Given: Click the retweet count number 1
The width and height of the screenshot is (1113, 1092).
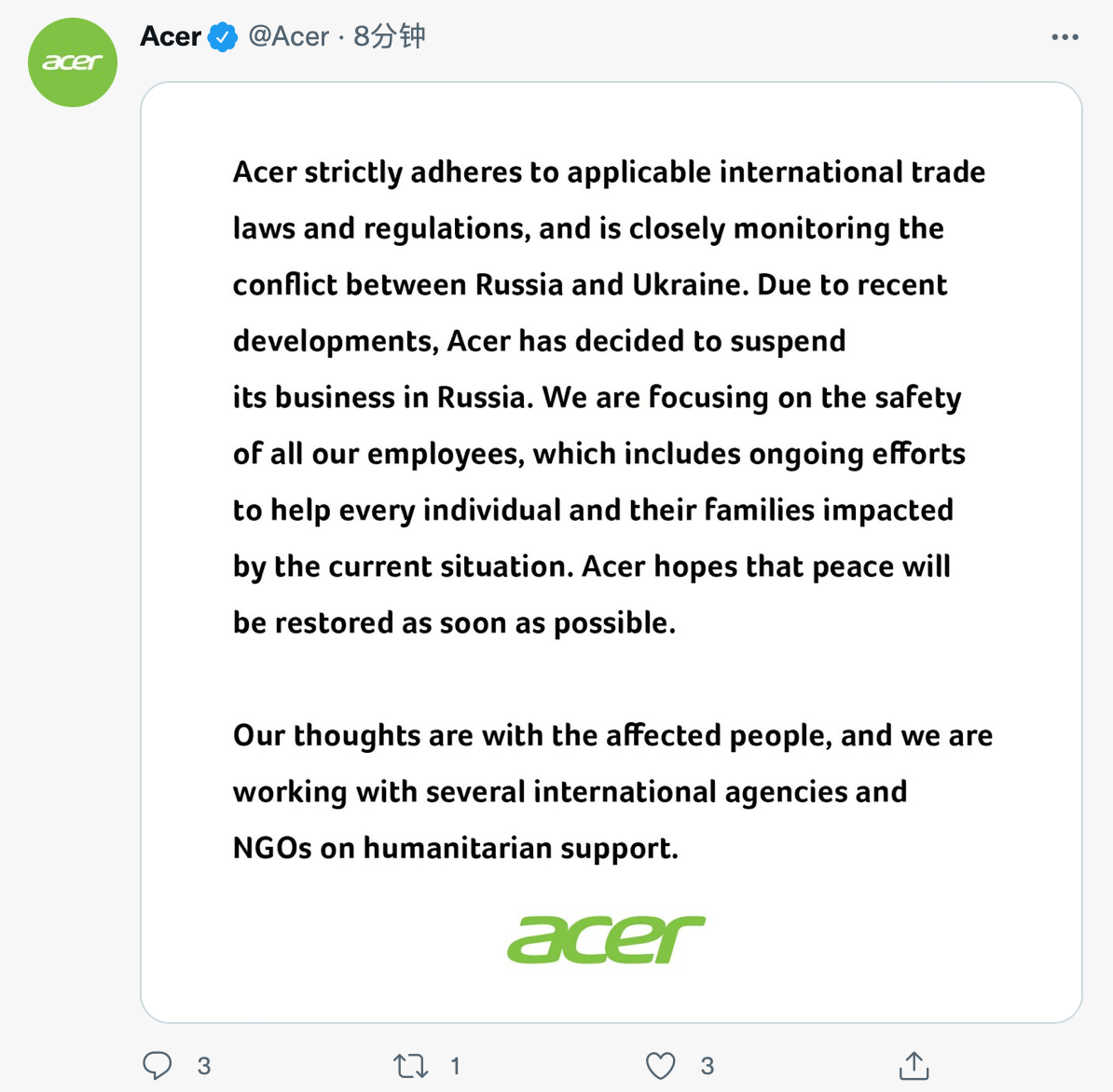Looking at the screenshot, I should click(455, 1066).
